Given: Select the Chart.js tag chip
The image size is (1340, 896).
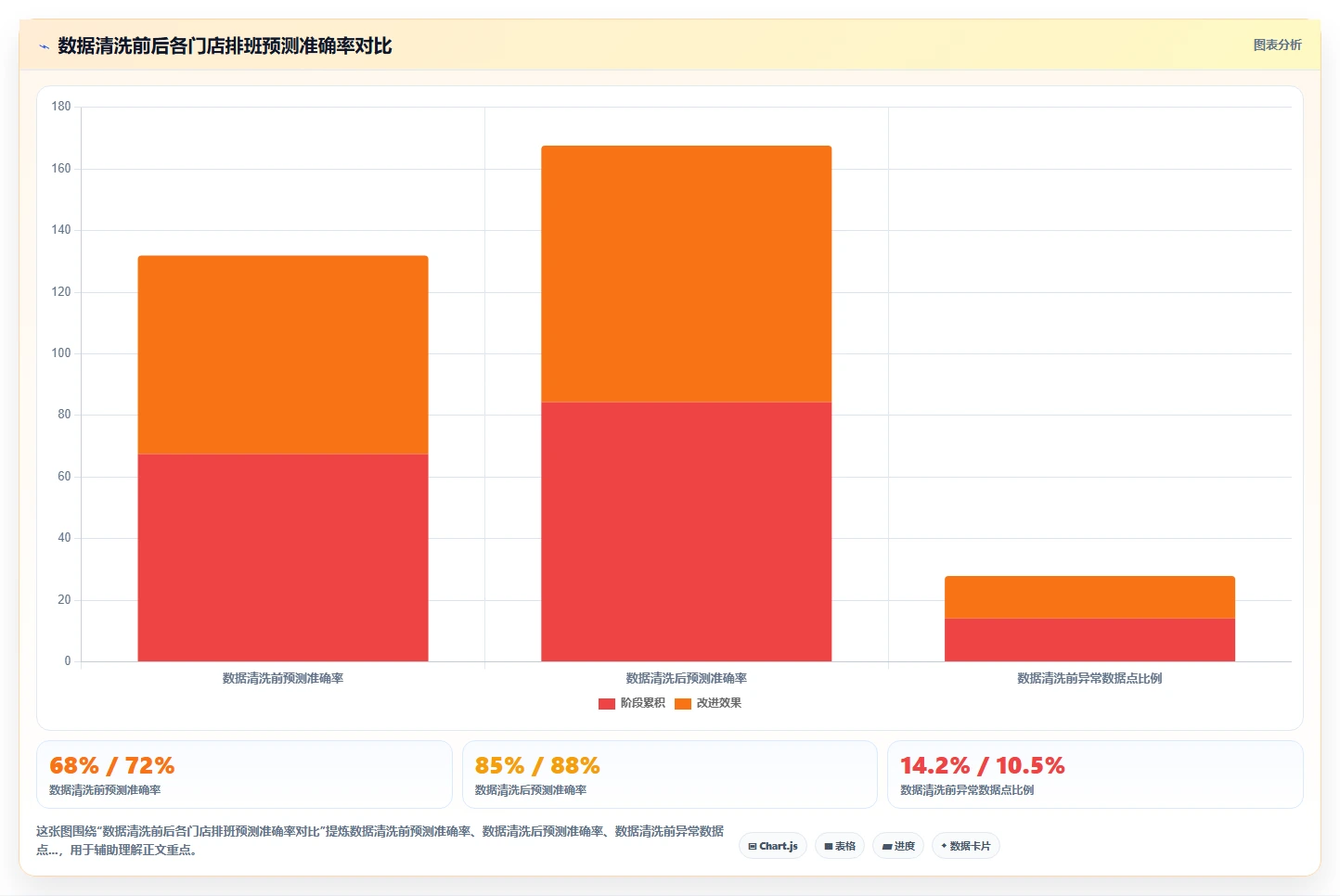Looking at the screenshot, I should tap(773, 846).
